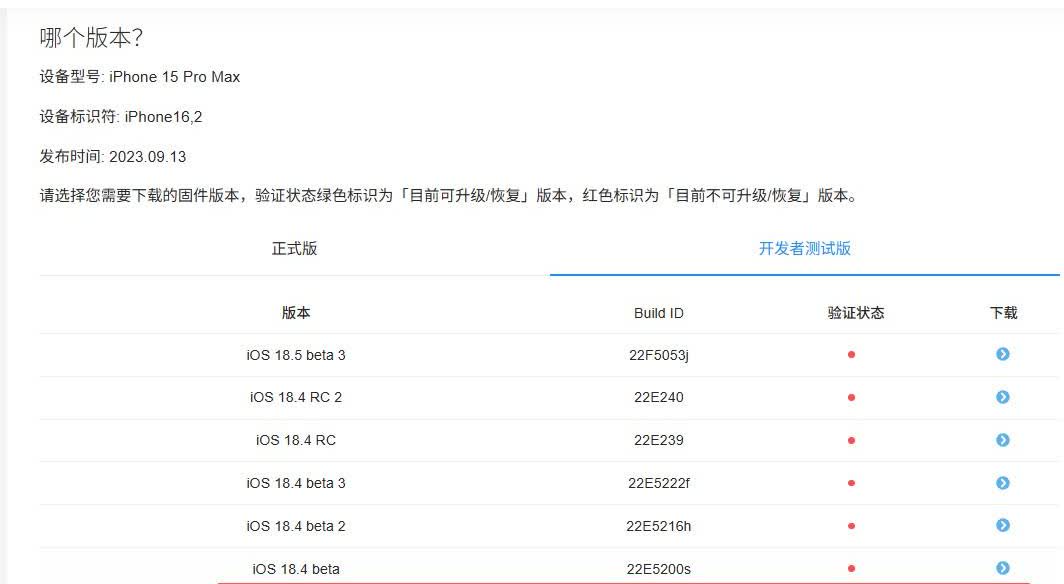Download iOS 18.4 beta 2 firmware
1064x584 pixels.
tap(1002, 526)
